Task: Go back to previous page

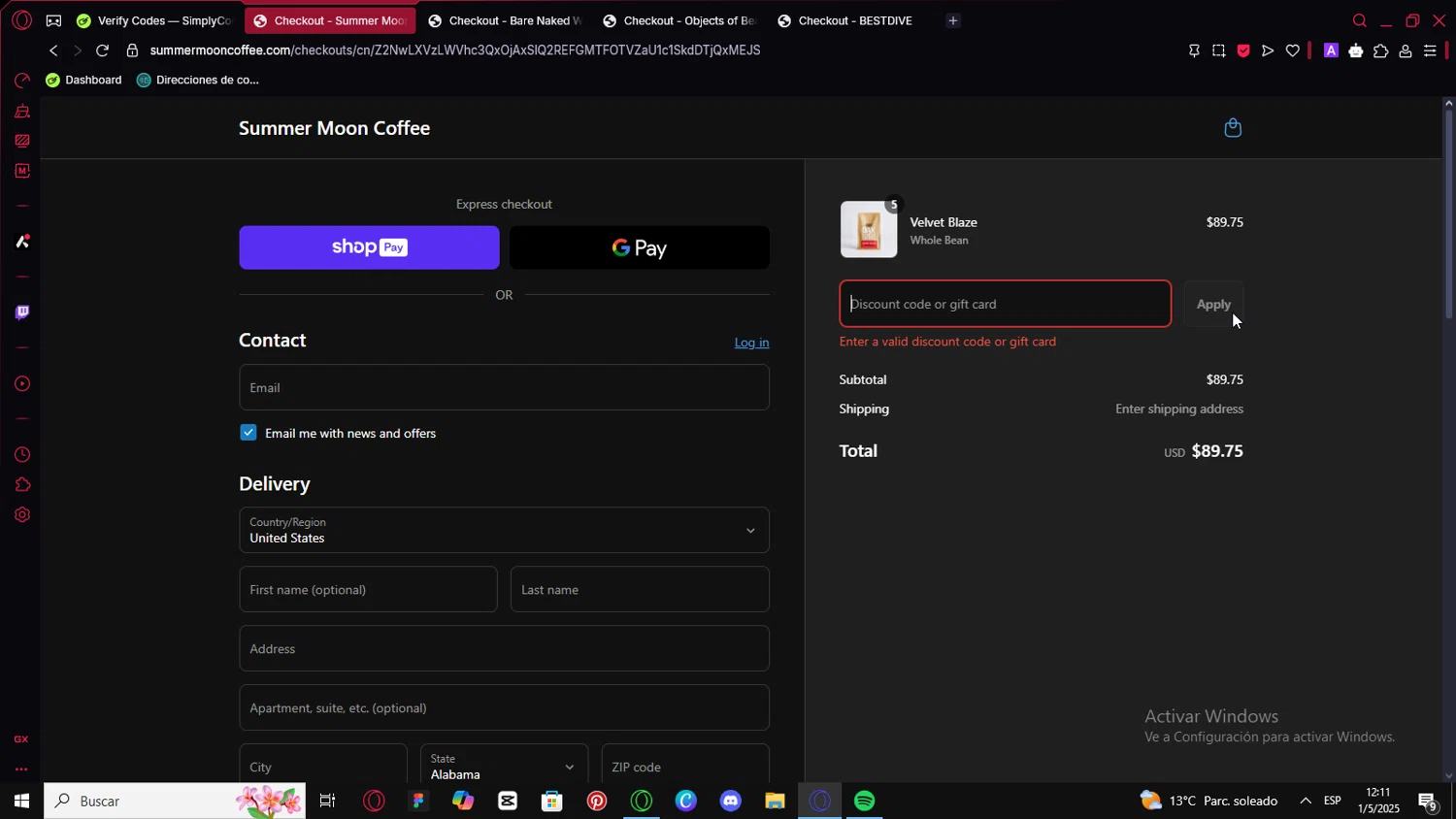Action: pos(53,50)
